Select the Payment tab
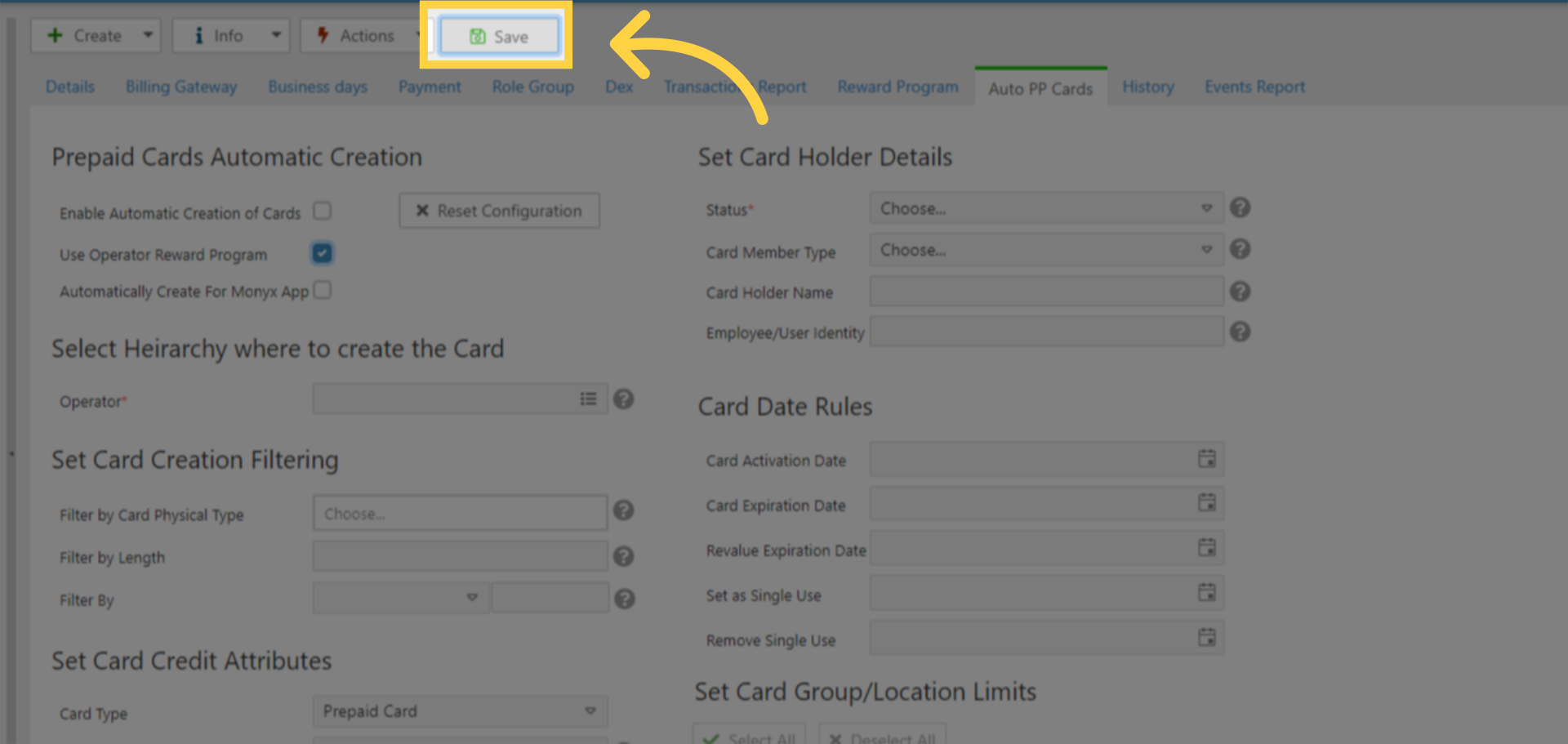The image size is (1568, 744). point(430,87)
